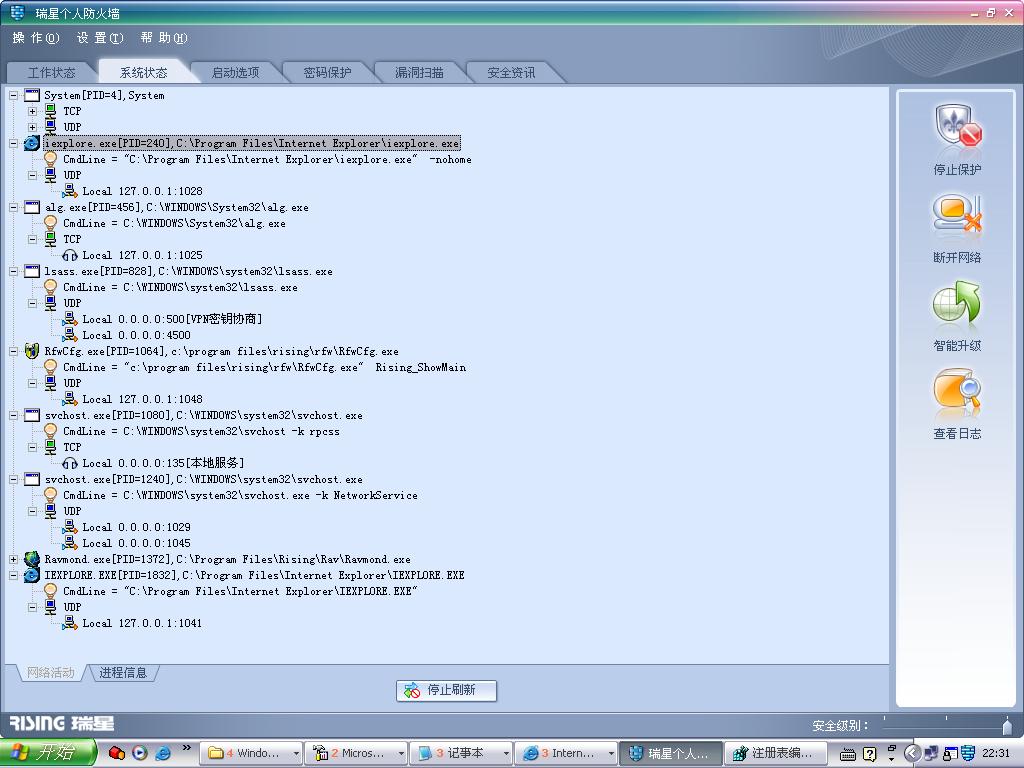Select the Local 0.0.0.0:1029 entry
The width and height of the screenshot is (1024, 768).
coord(136,527)
